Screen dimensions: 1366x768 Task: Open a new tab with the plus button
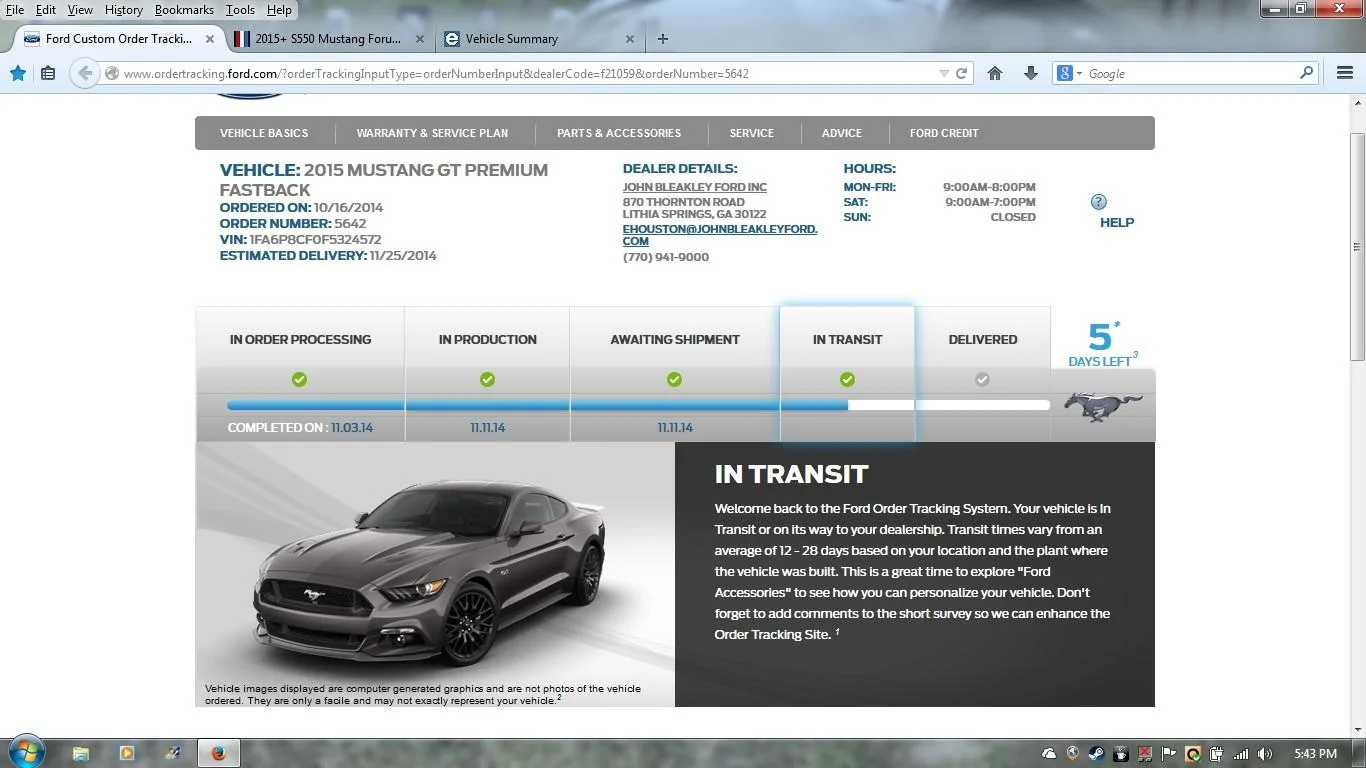pyautogui.click(x=662, y=39)
